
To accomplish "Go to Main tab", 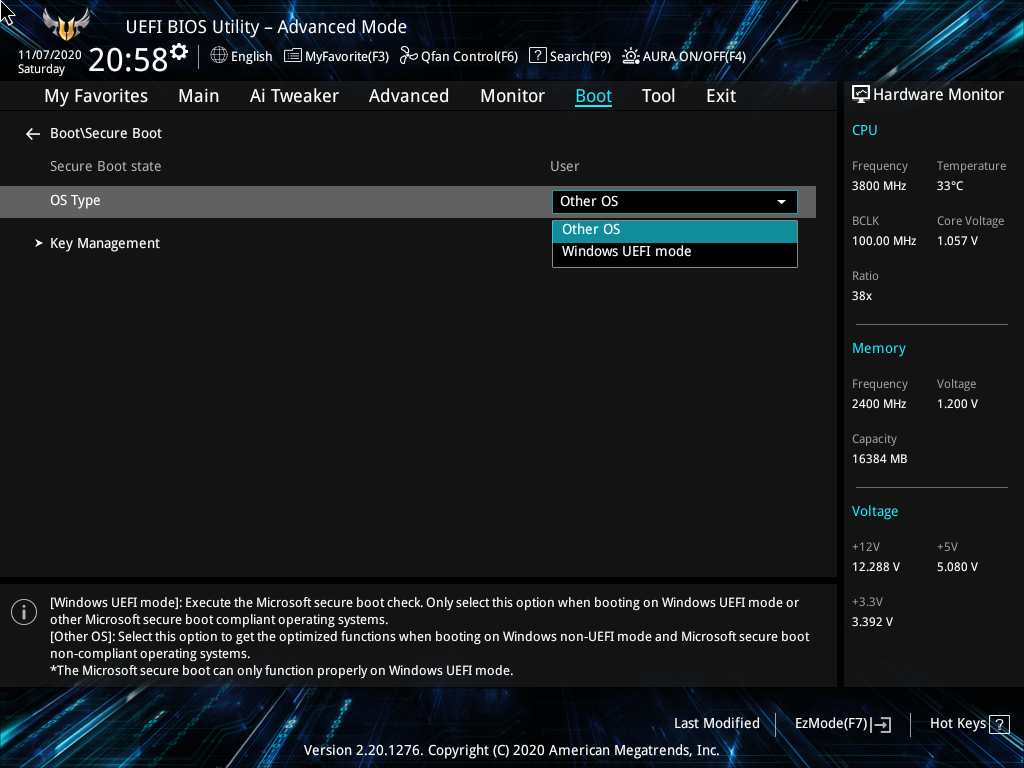I will [x=199, y=96].
